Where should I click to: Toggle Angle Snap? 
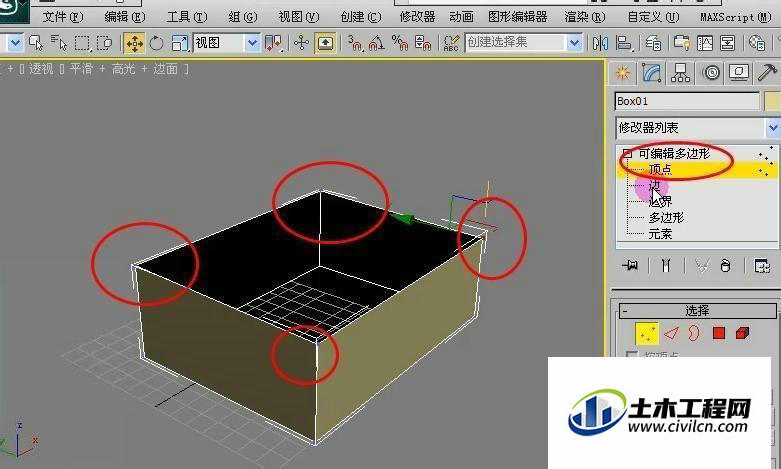(x=377, y=43)
